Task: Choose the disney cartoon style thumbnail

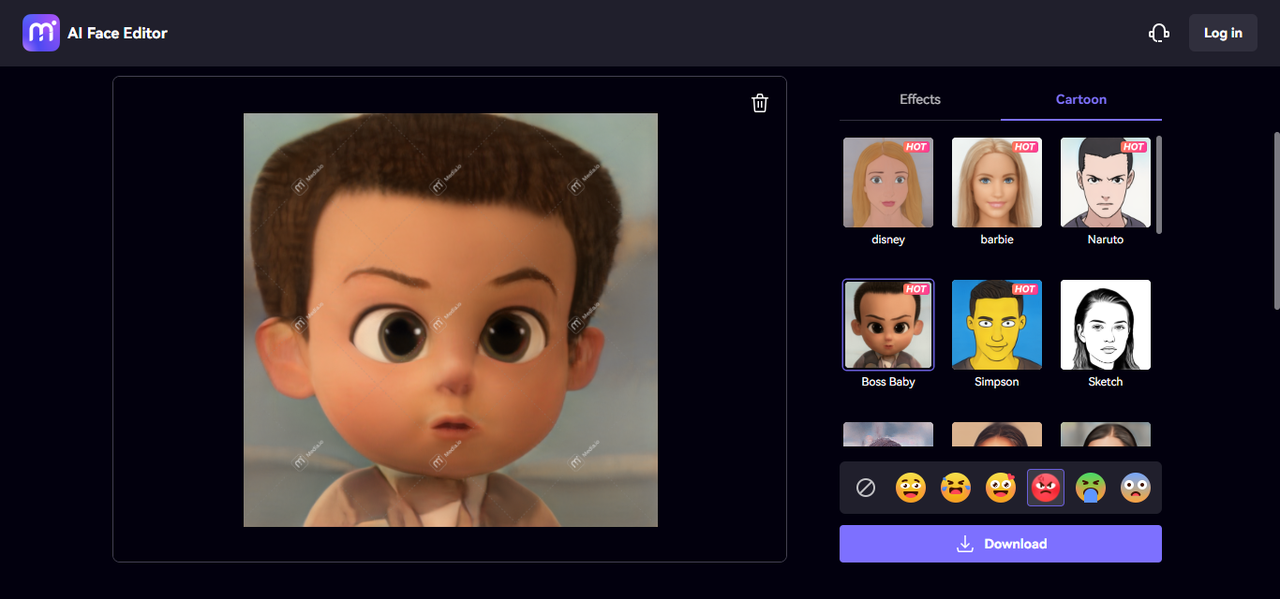Action: 888,183
